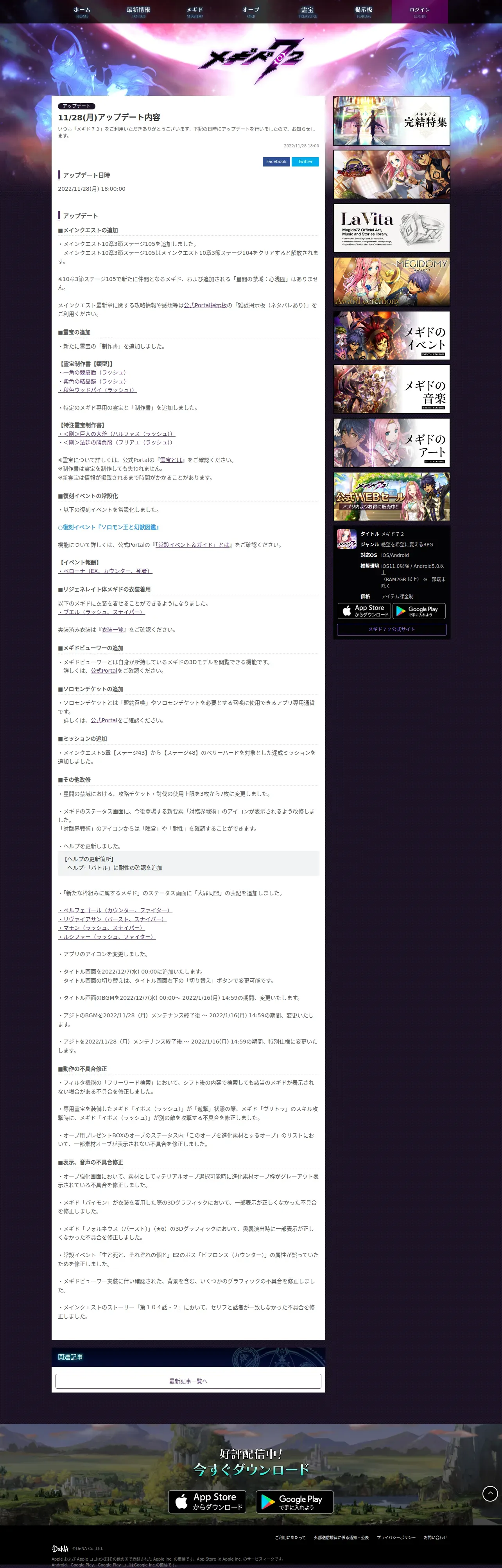Open the 常設イベント＆ガイド」とは link
The height and width of the screenshot is (1568, 502).
pyautogui.click(x=193, y=545)
